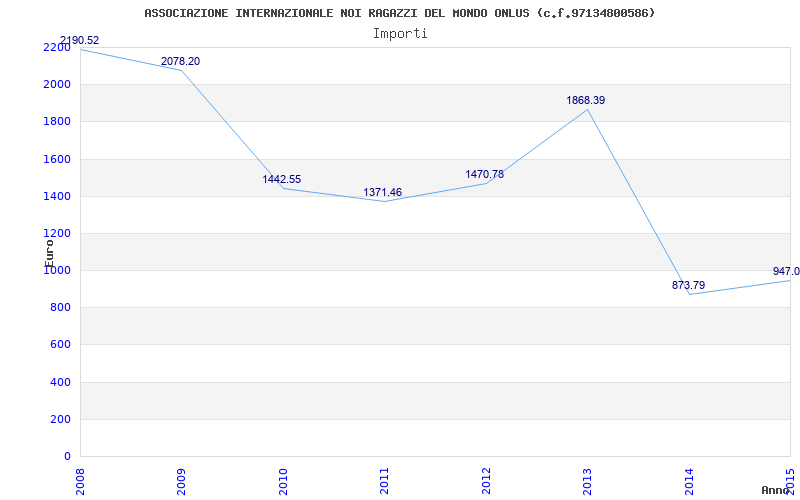The image size is (800, 500).
Task: Select the 2078.20 data point label
Action: (181, 61)
